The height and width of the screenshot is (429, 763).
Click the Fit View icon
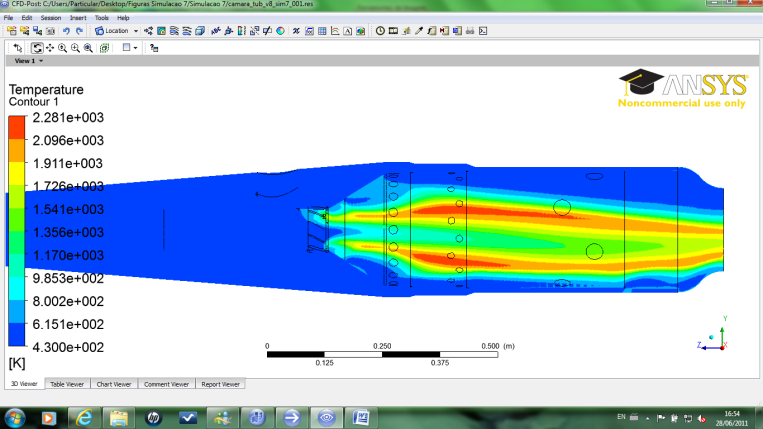[x=103, y=47]
